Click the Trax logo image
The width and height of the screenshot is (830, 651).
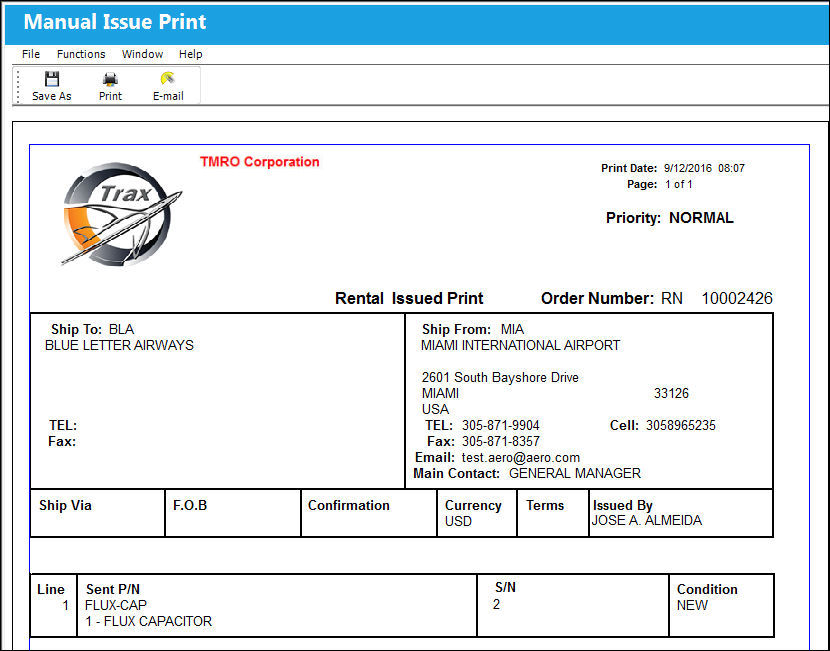pyautogui.click(x=121, y=214)
